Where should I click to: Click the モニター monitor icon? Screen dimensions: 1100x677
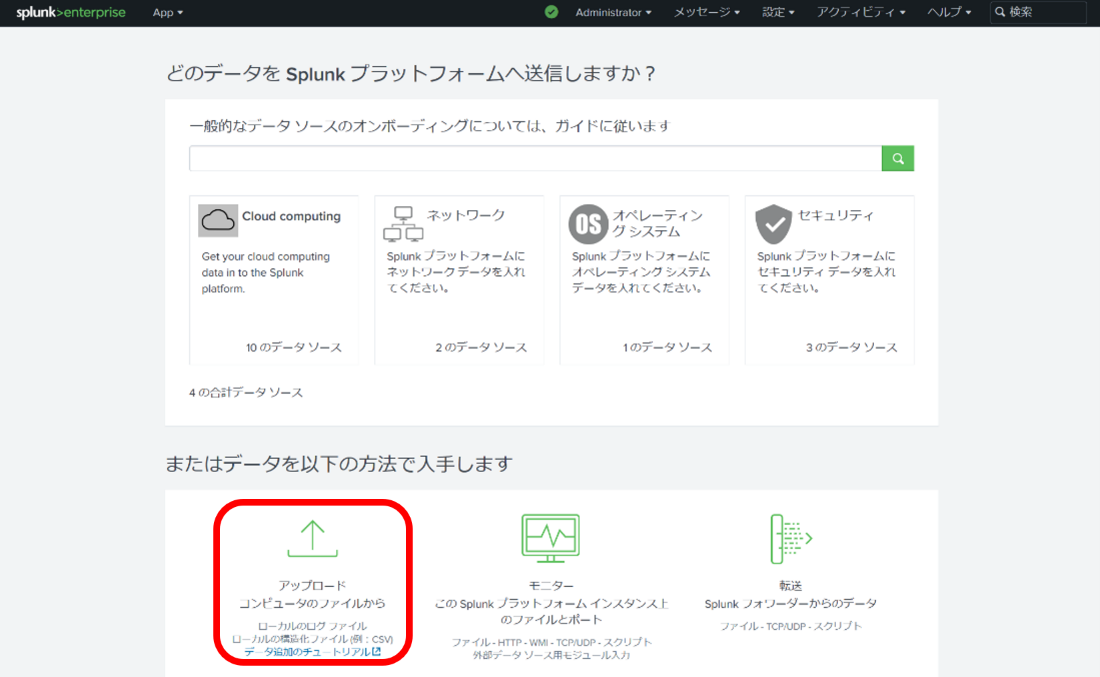click(550, 538)
